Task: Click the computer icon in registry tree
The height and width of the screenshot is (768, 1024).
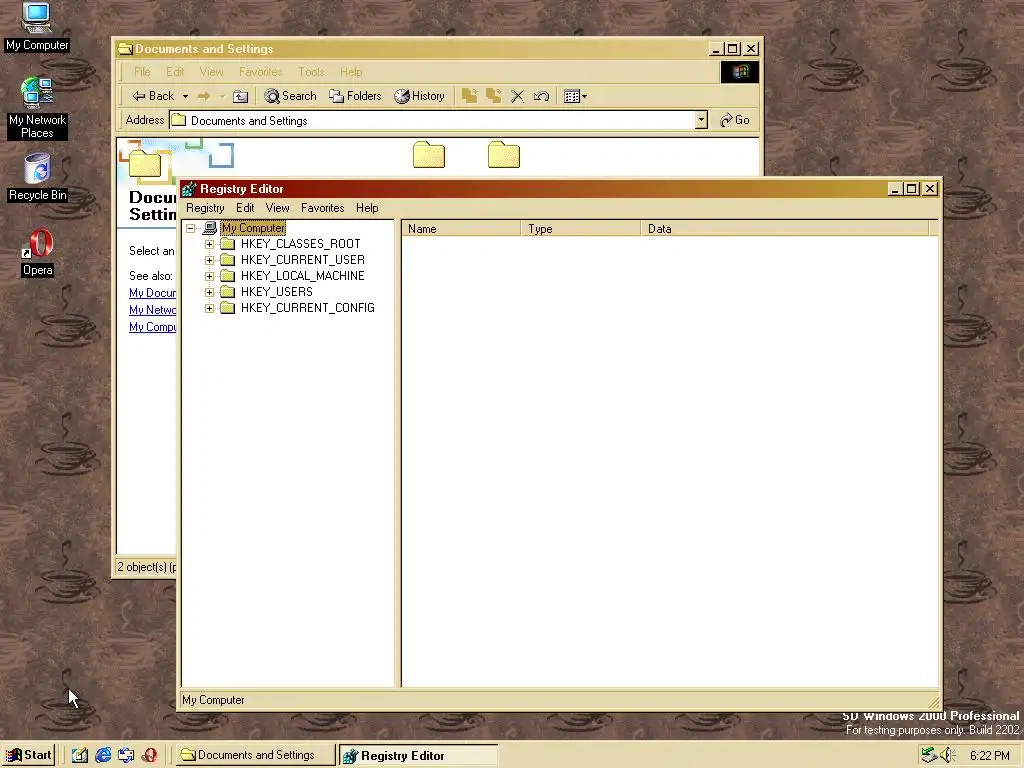Action: tap(210, 228)
